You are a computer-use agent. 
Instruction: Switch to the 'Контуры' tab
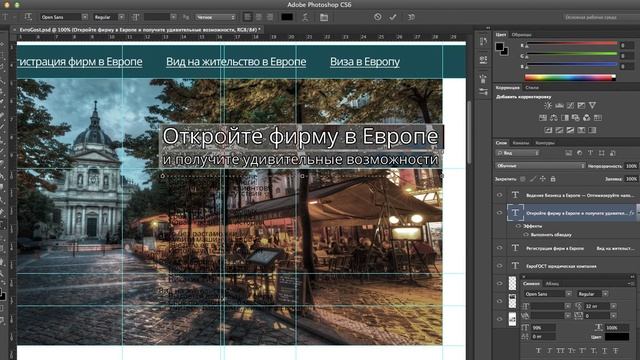click(x=545, y=143)
